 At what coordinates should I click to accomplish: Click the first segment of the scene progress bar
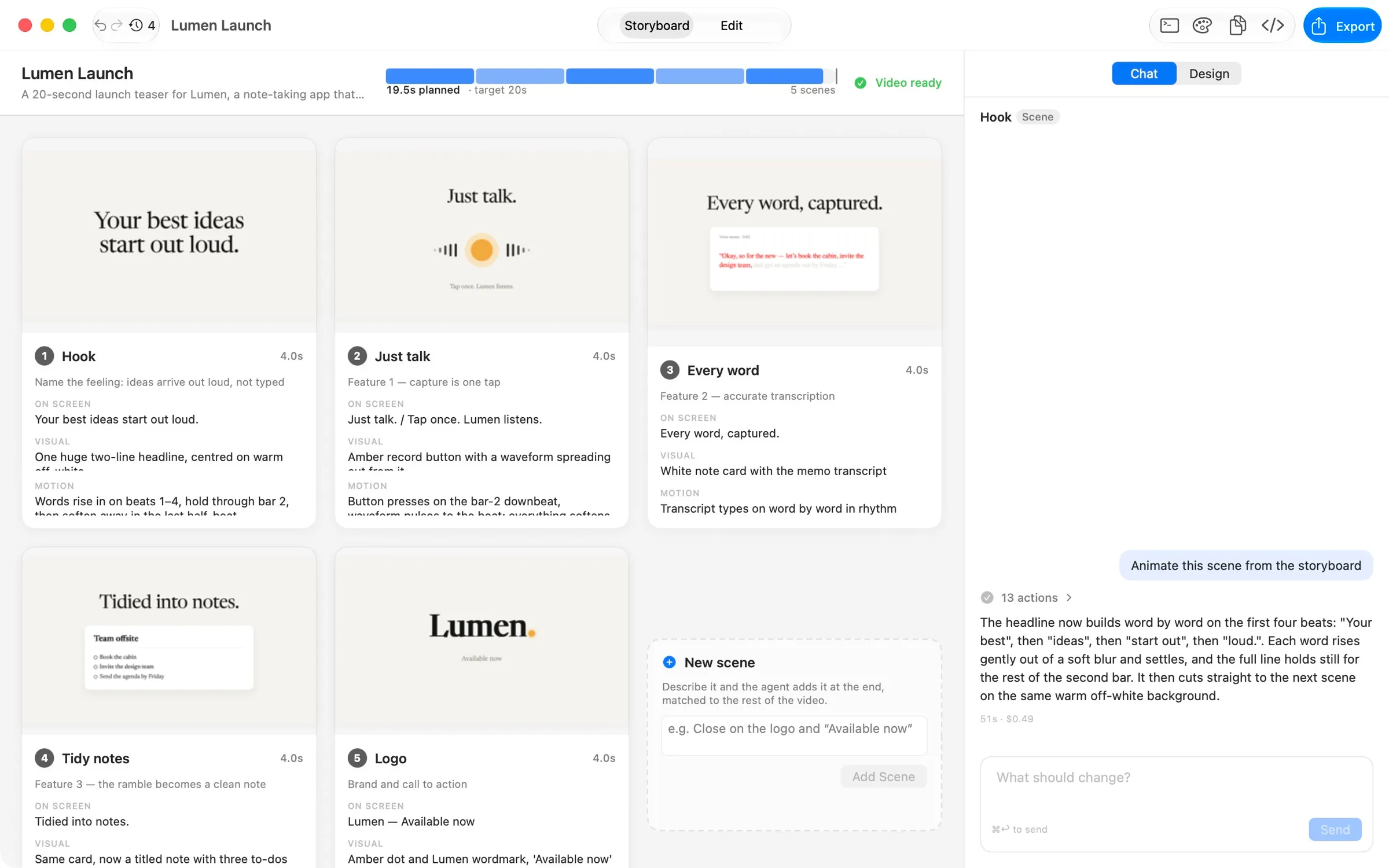click(x=429, y=76)
